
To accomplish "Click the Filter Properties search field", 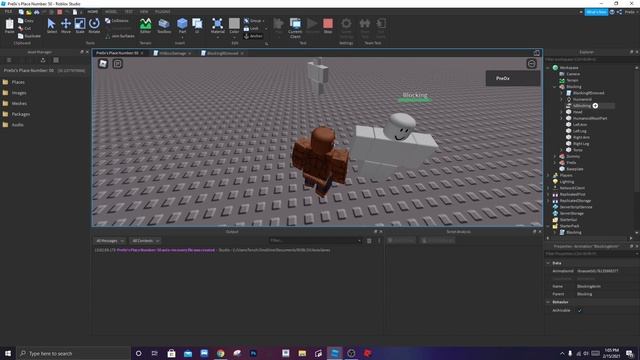I will click(x=591, y=254).
